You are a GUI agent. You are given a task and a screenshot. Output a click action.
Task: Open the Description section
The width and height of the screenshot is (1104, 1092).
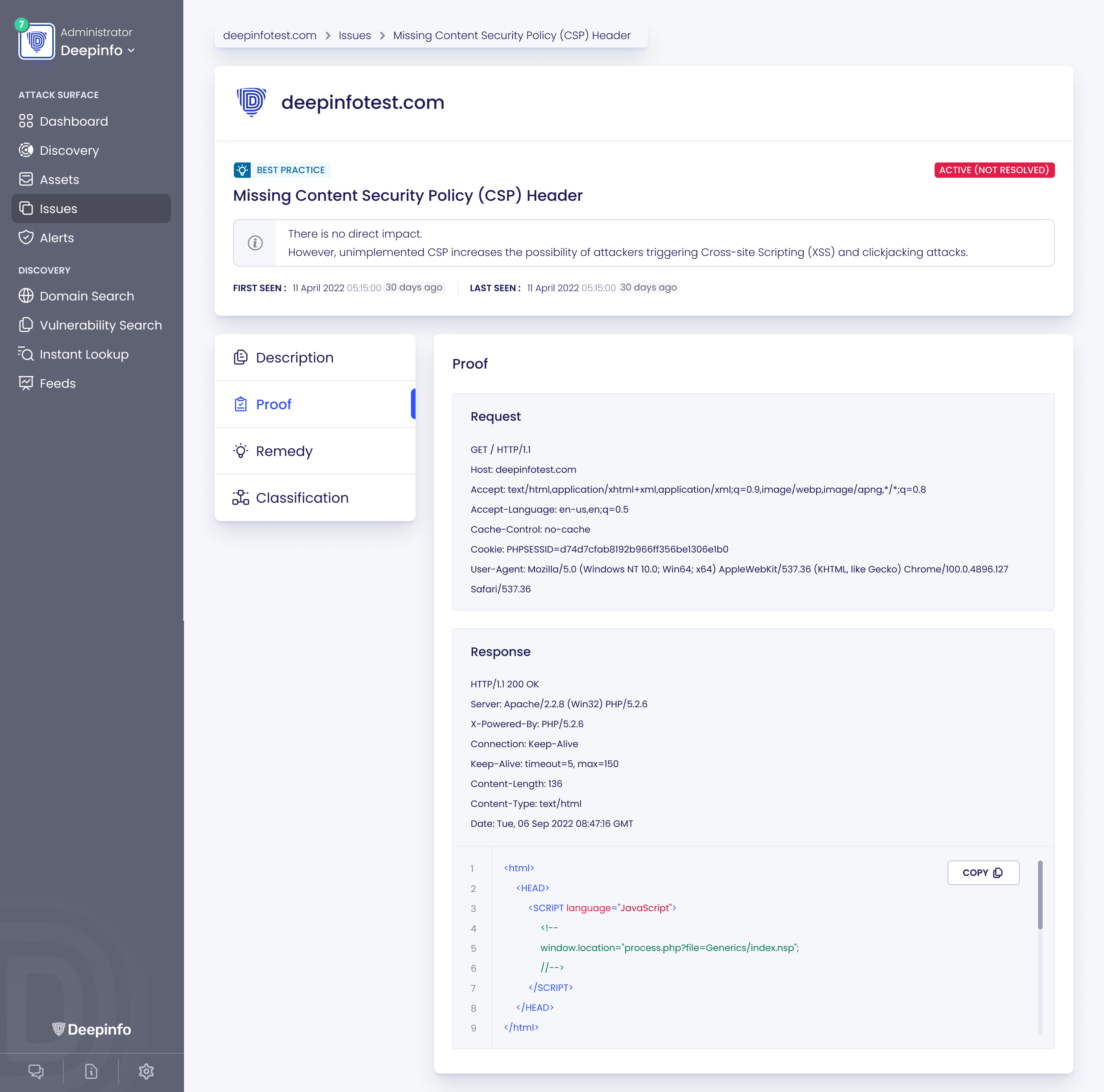[x=295, y=357]
